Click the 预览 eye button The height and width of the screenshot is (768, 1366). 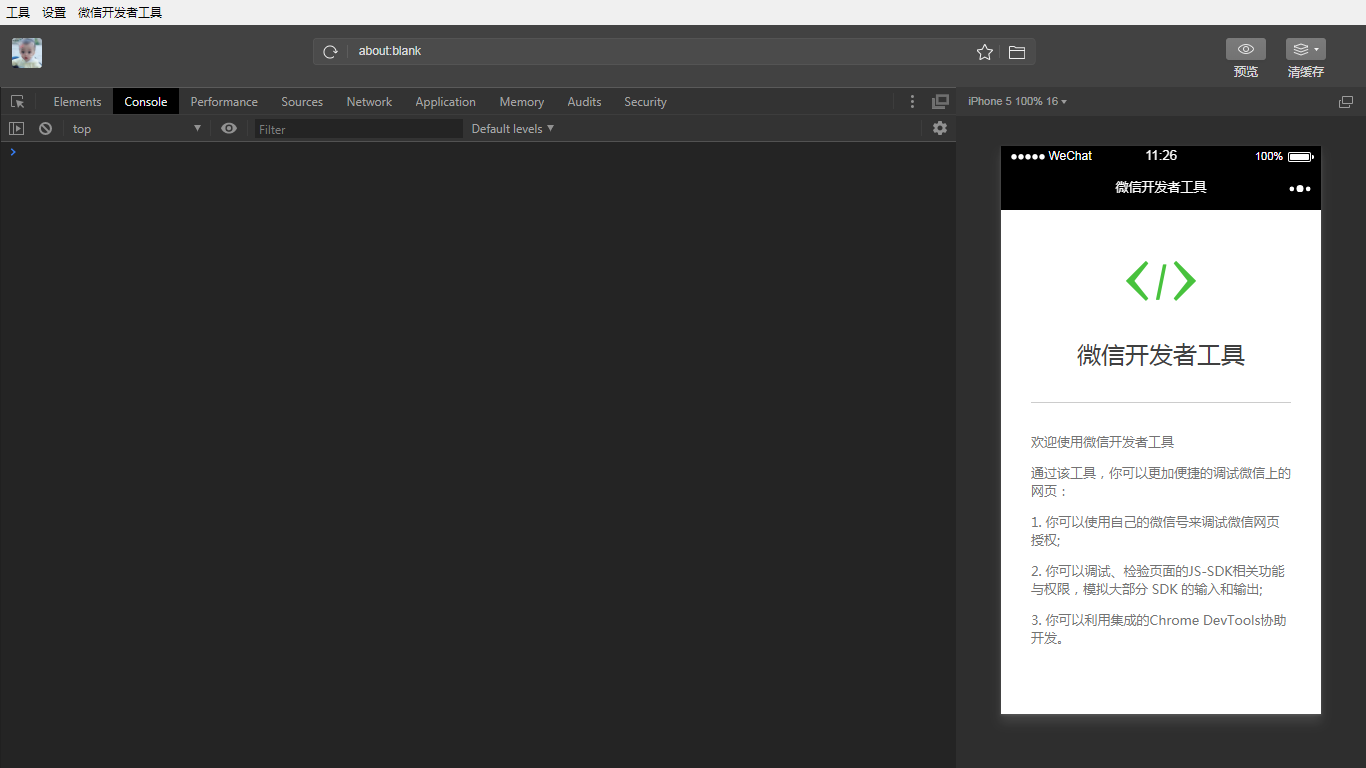1246,49
